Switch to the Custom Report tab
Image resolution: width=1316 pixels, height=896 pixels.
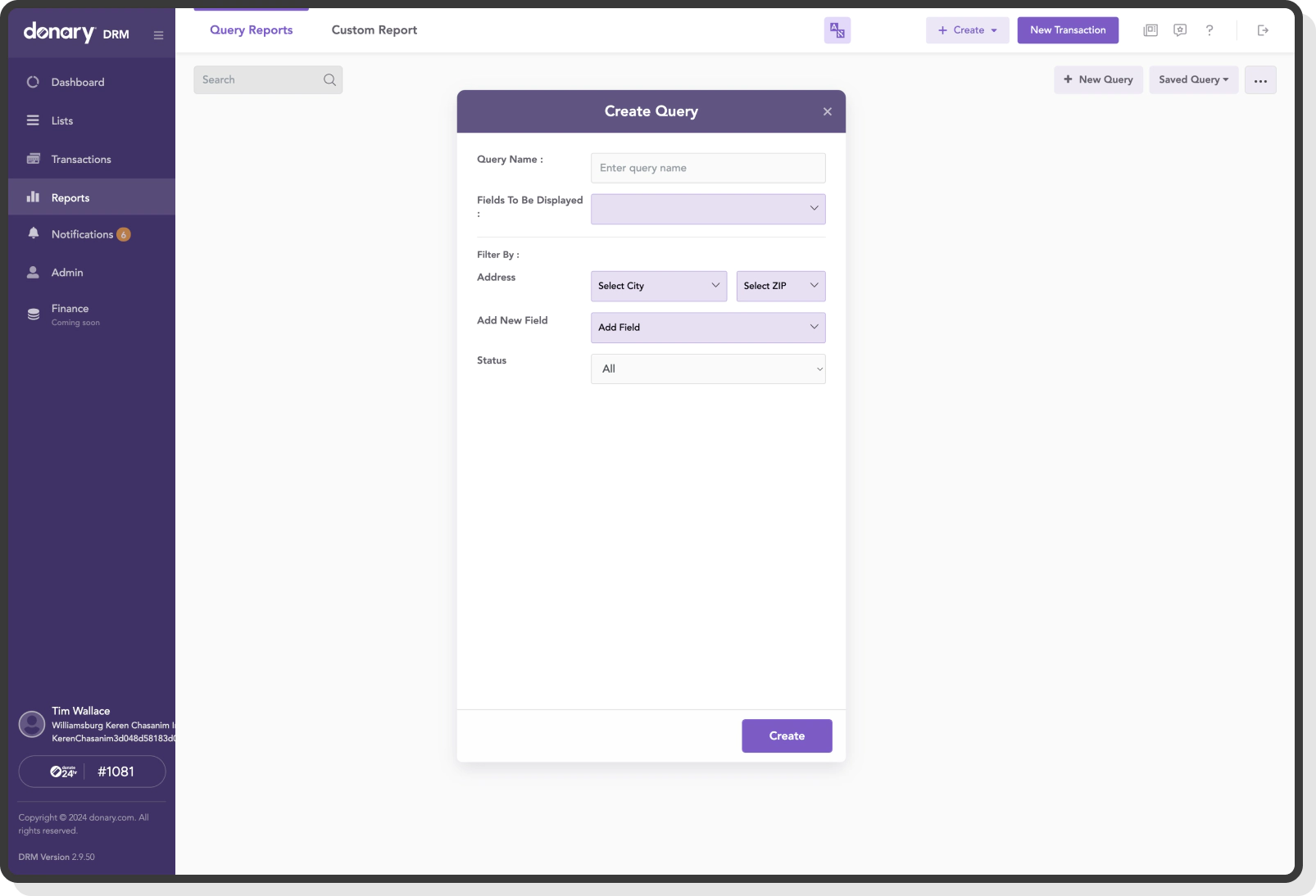coord(374,30)
